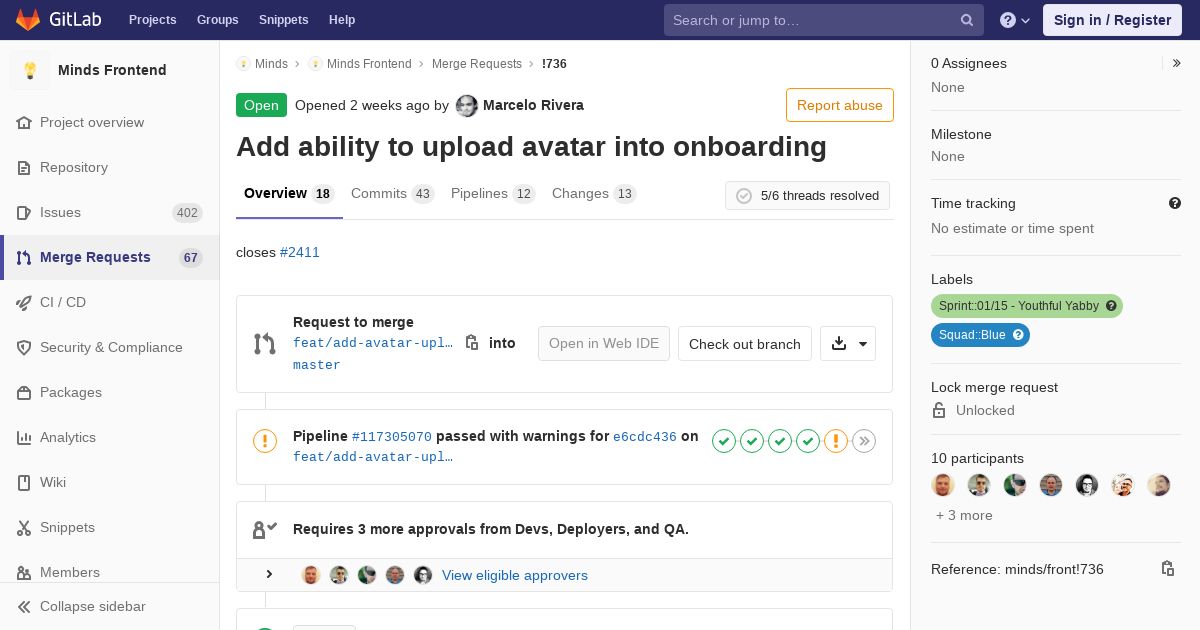Click first participant avatar
1200x630 pixels.
pos(943,485)
